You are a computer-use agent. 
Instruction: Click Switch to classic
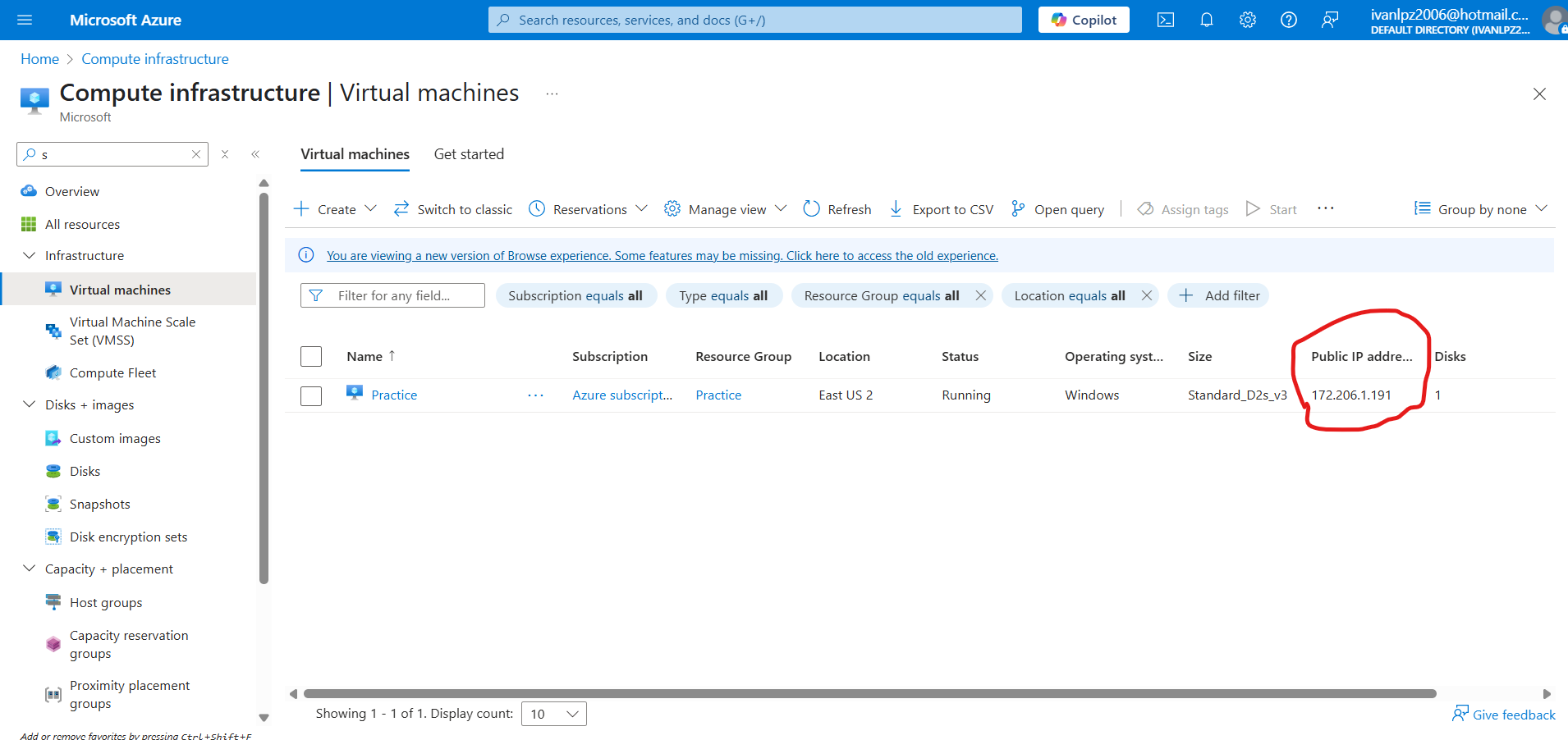pyautogui.click(x=452, y=209)
